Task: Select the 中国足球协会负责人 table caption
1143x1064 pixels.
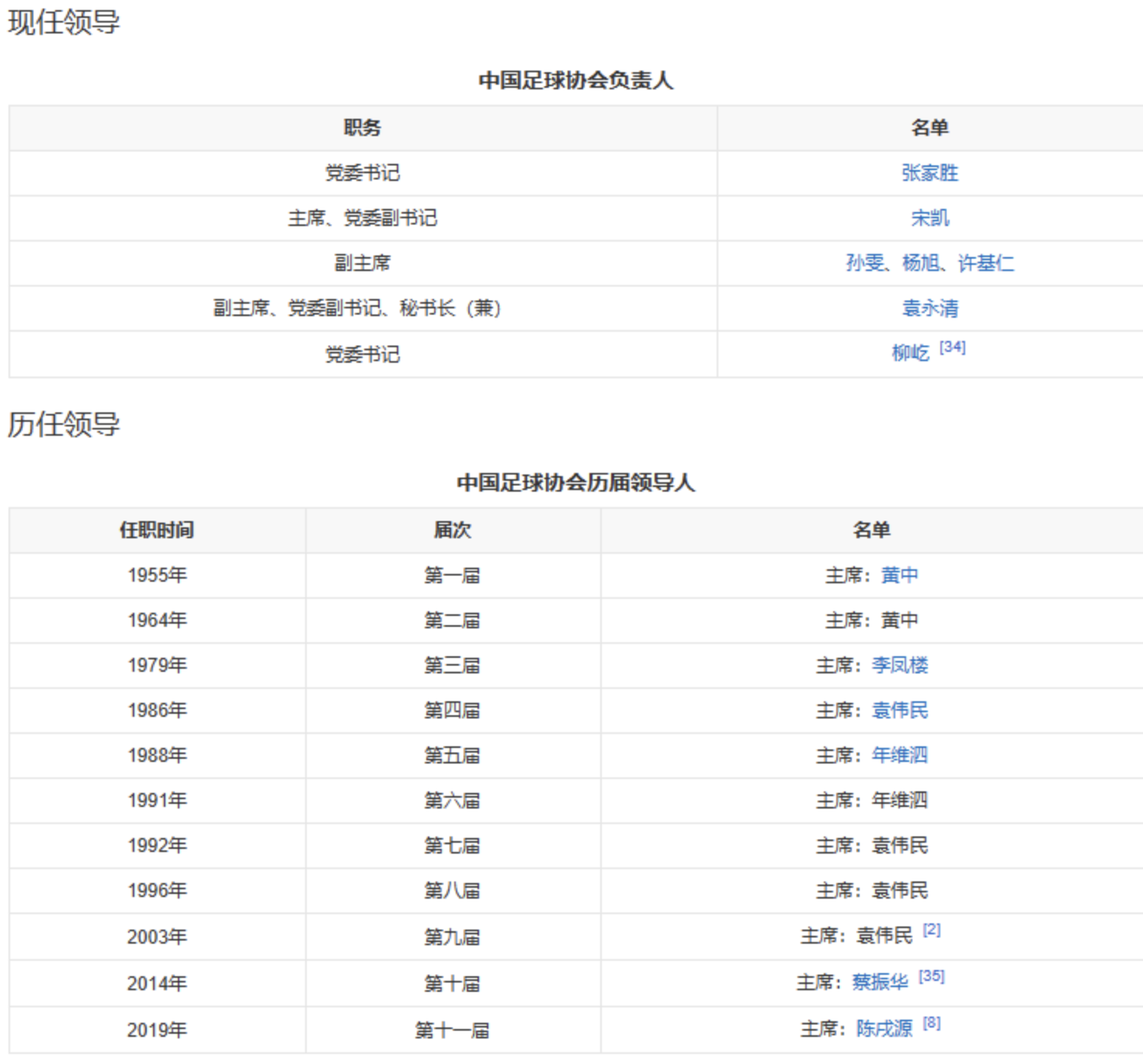Action: point(575,80)
